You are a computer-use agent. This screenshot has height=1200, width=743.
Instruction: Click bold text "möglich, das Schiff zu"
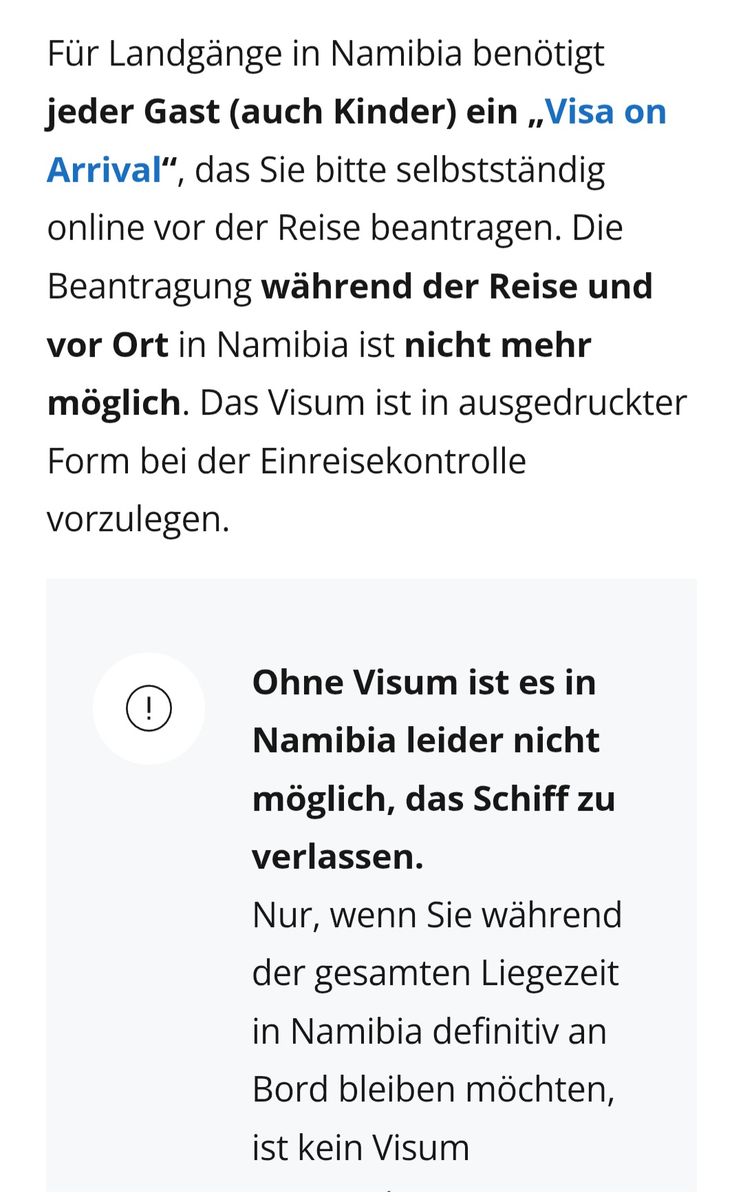433,799
